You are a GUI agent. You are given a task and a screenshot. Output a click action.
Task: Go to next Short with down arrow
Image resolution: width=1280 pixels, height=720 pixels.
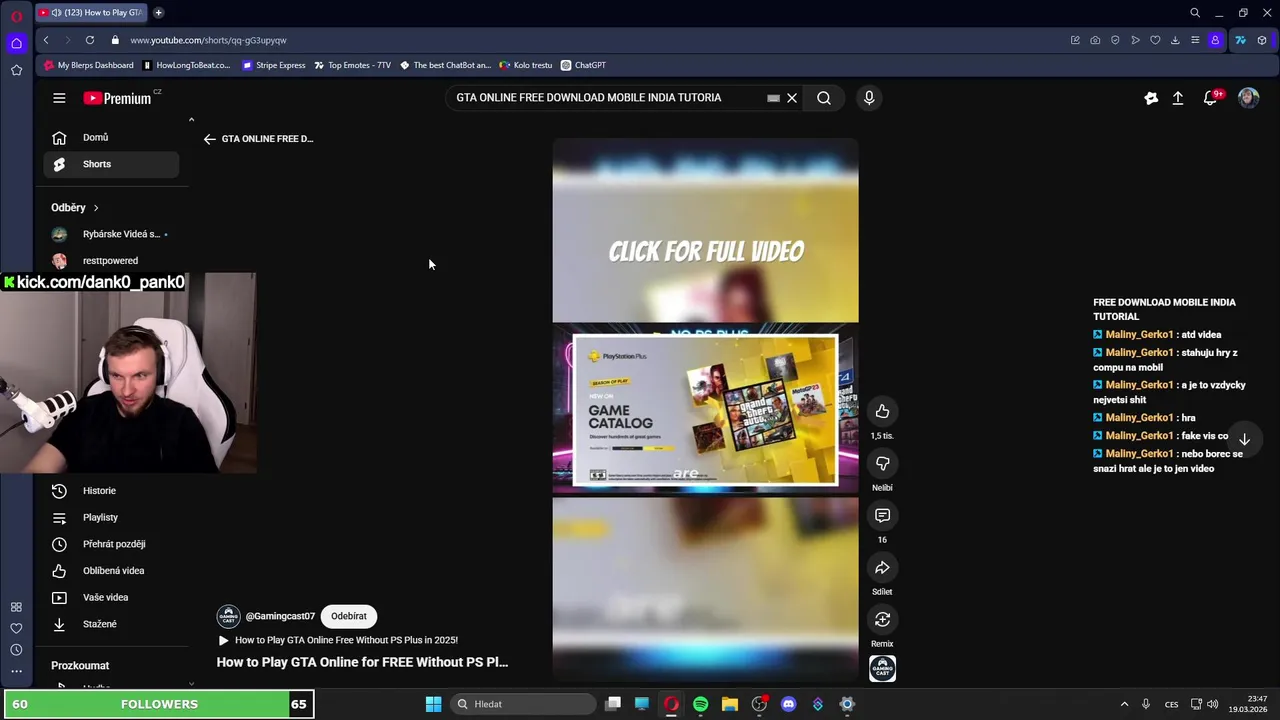[x=1244, y=439]
